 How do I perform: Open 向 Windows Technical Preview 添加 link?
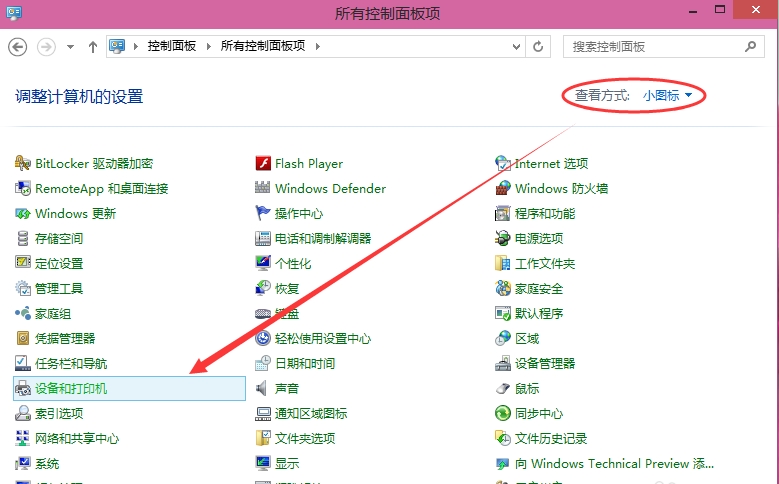click(615, 464)
